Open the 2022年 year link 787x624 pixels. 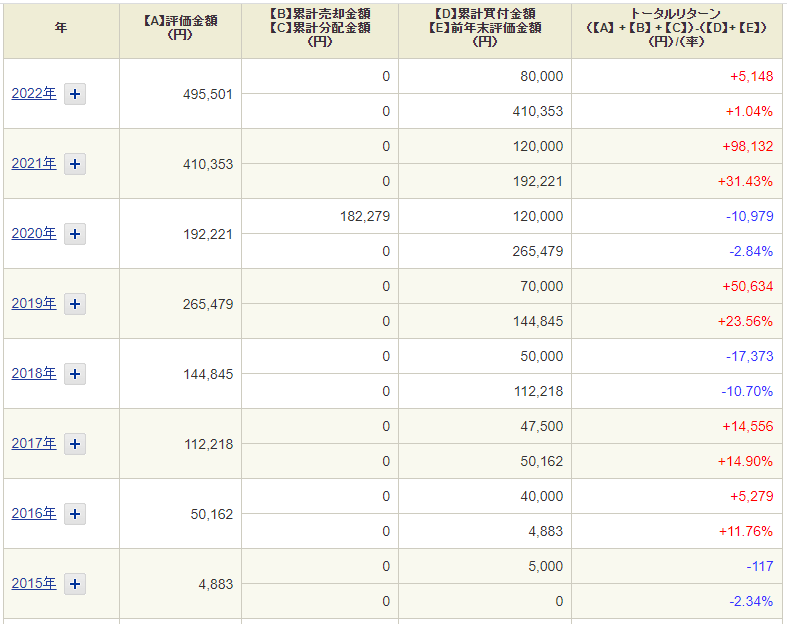(34, 93)
